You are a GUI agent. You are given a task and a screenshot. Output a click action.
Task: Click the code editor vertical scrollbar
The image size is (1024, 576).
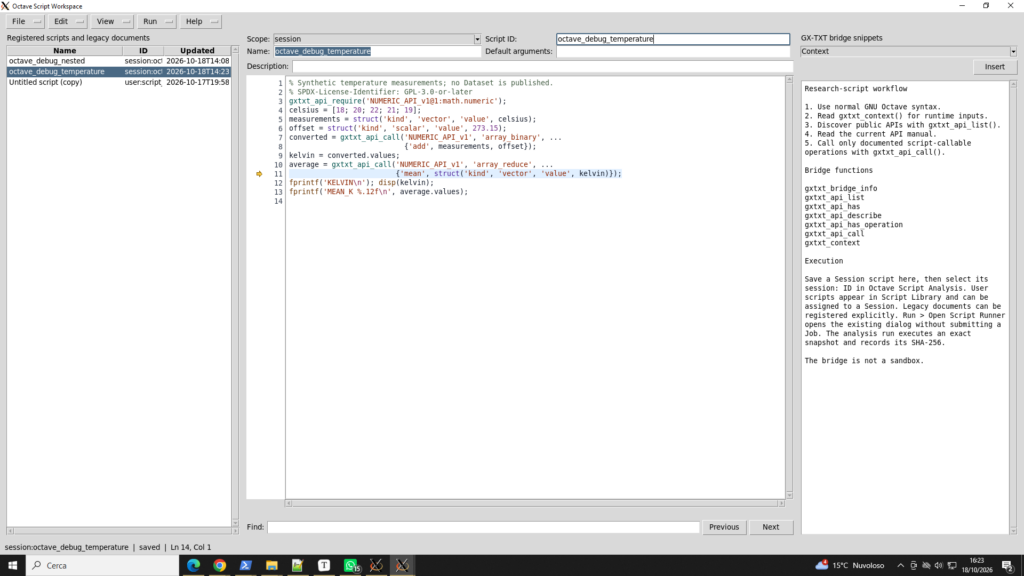coord(789,287)
